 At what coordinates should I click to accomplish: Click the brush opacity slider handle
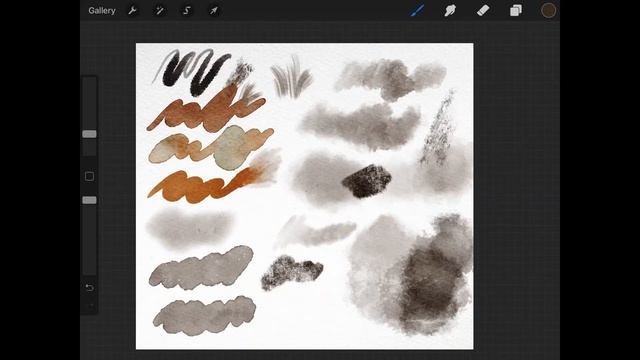(x=89, y=200)
